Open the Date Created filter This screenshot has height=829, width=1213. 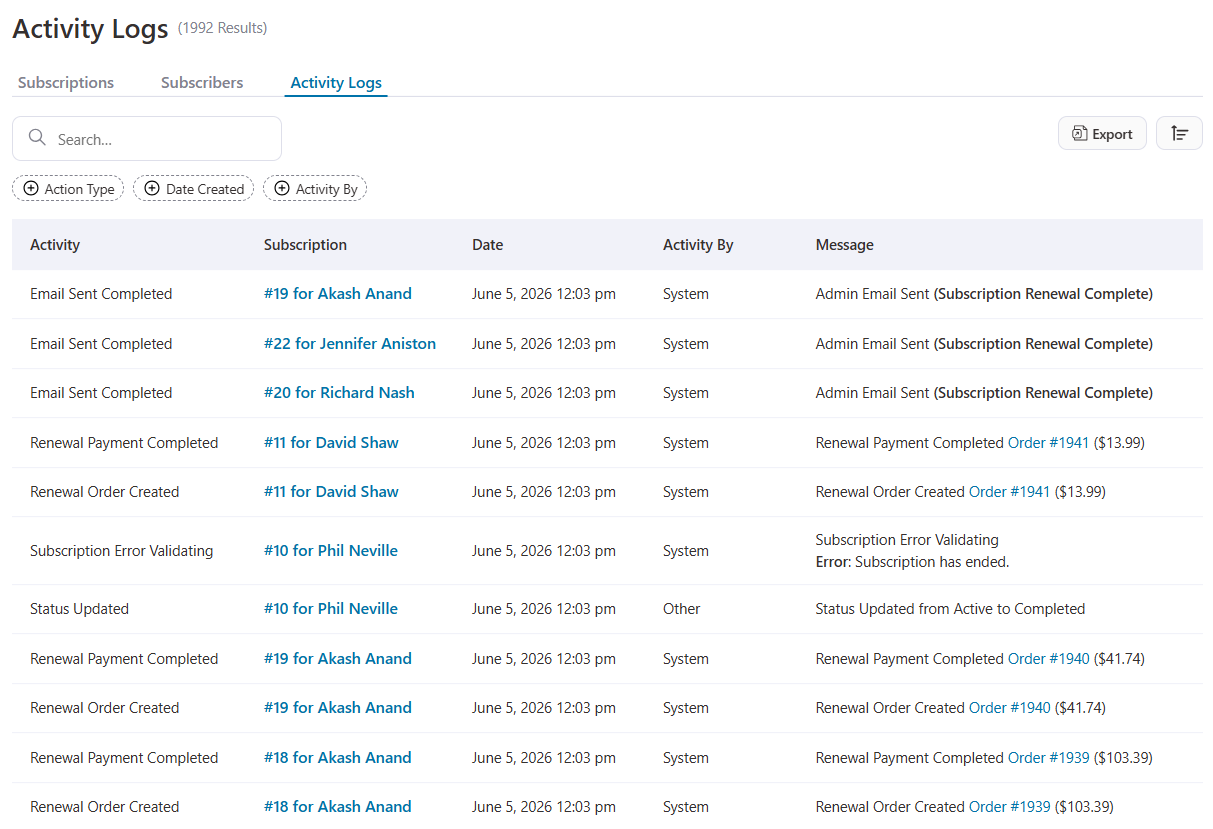pos(193,188)
